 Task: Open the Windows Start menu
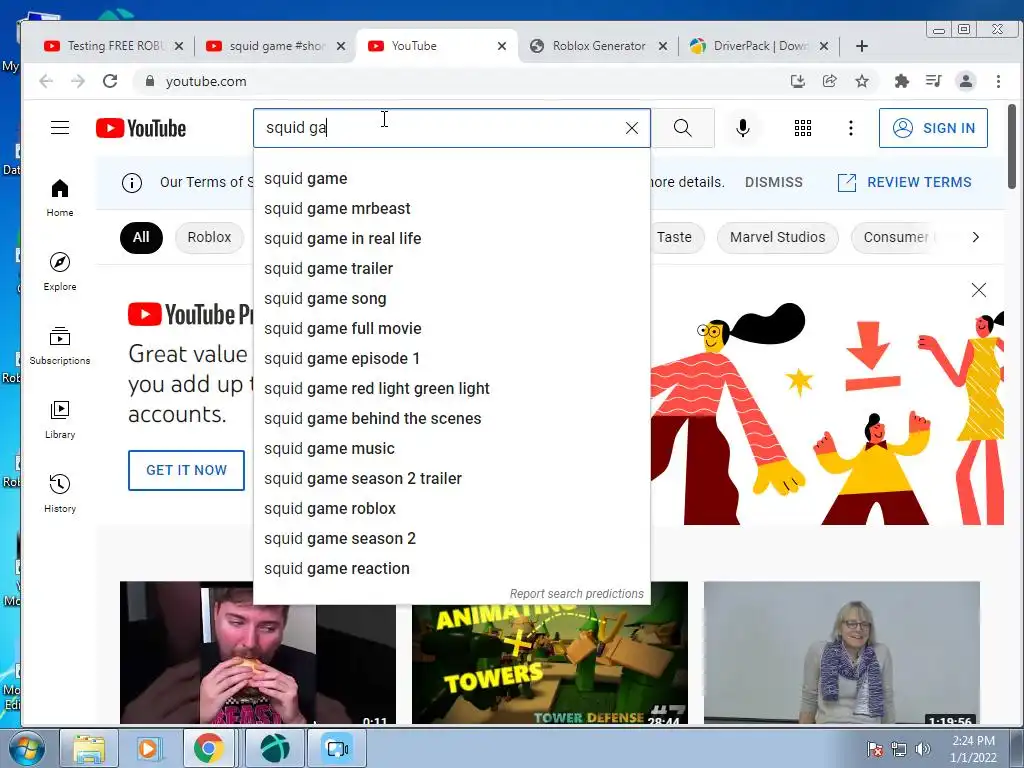pyautogui.click(x=26, y=748)
